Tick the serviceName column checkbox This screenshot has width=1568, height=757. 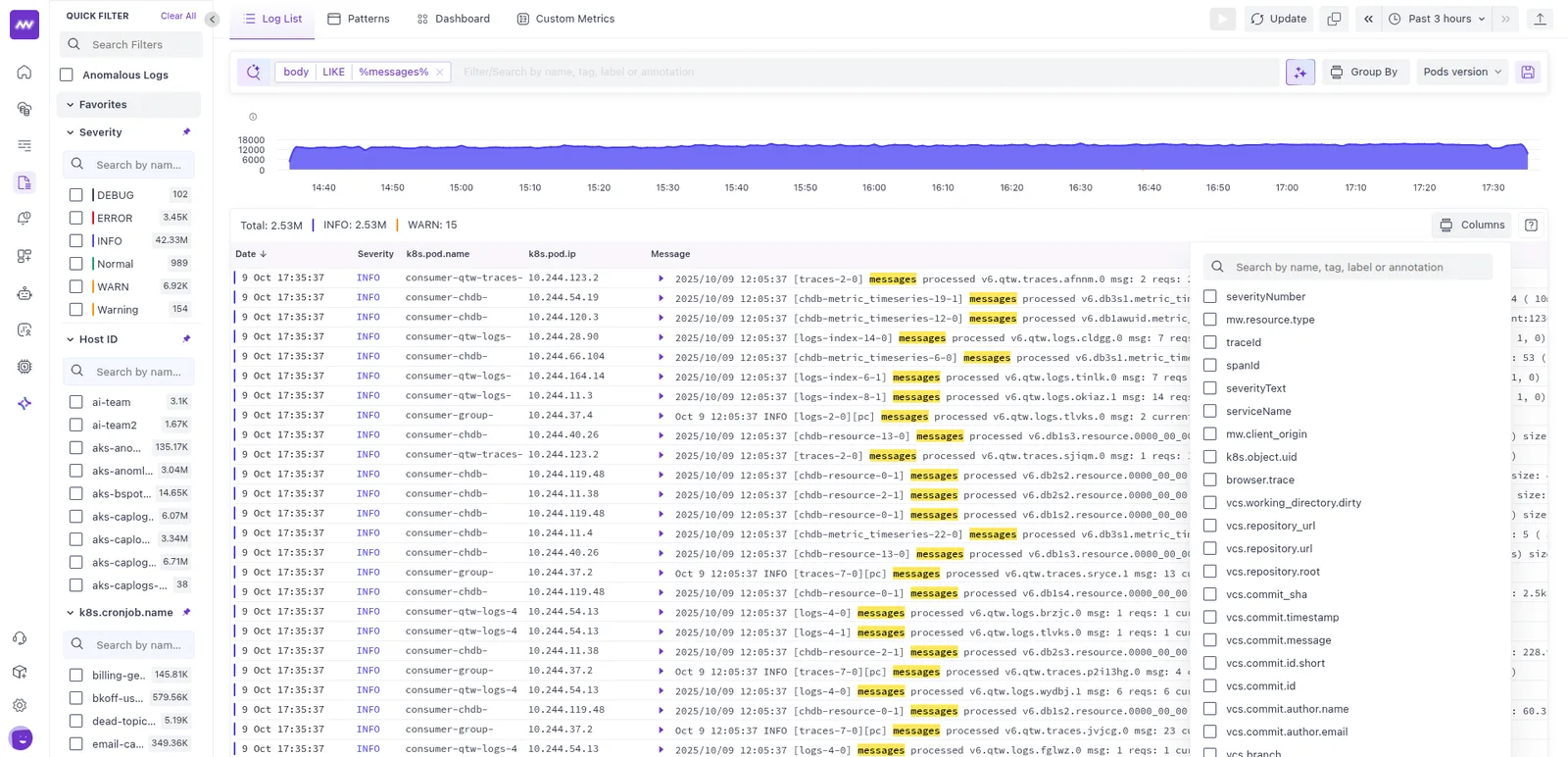(x=1210, y=411)
